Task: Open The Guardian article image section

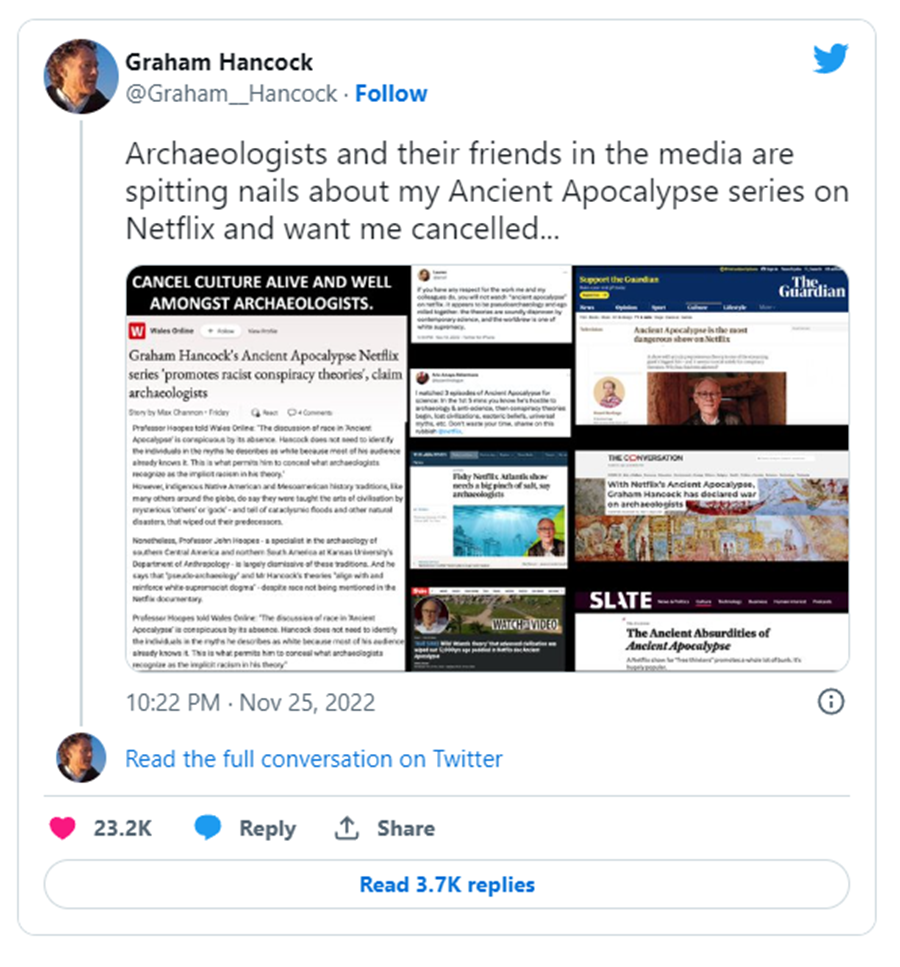Action: pos(711,346)
